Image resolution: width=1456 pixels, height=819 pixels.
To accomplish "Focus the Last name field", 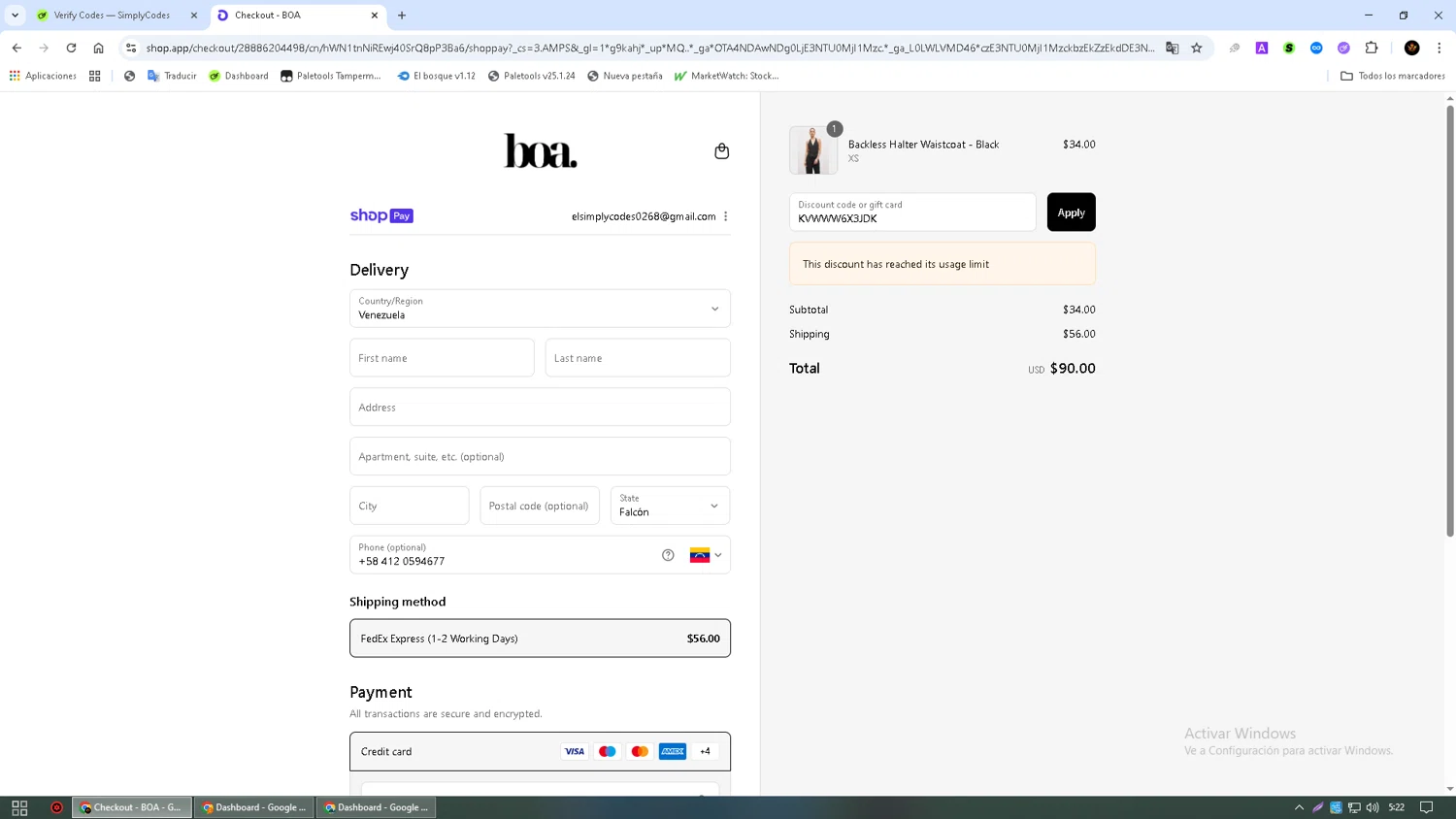I will pyautogui.click(x=638, y=358).
